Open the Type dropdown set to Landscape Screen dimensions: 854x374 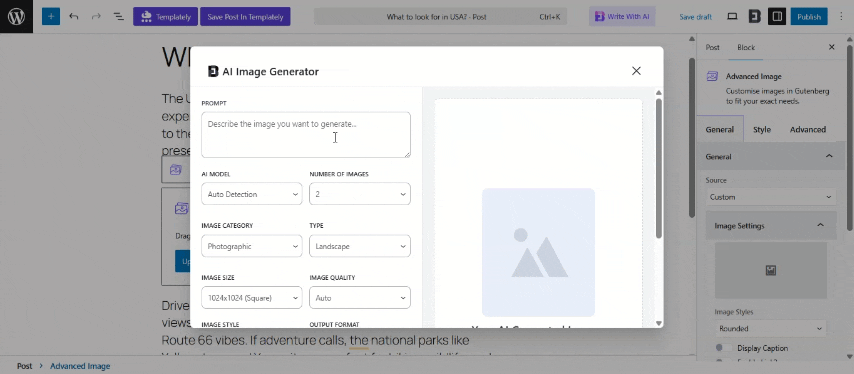click(359, 246)
